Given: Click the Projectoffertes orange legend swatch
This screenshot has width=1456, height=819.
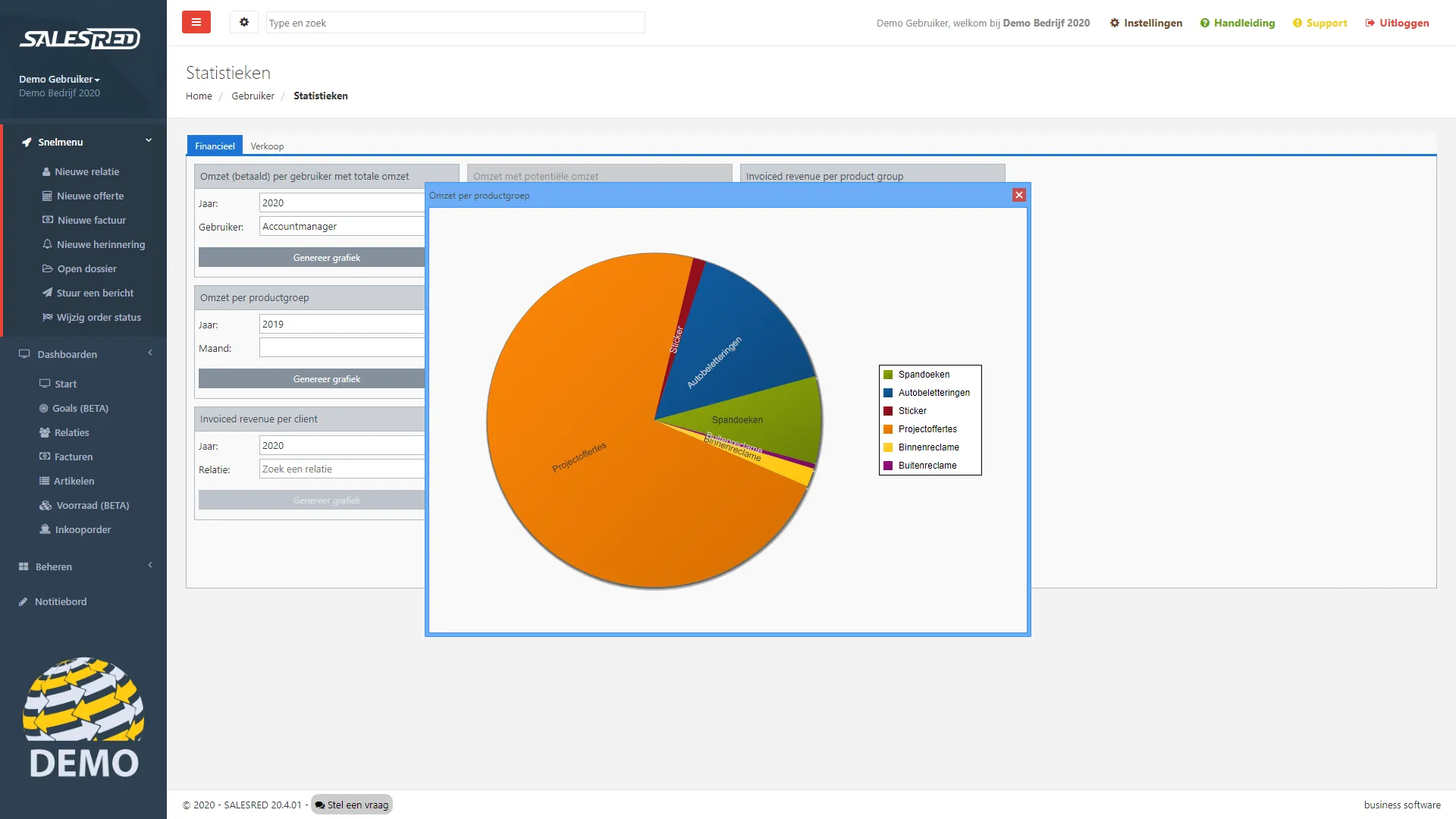Looking at the screenshot, I should pyautogui.click(x=888, y=429).
